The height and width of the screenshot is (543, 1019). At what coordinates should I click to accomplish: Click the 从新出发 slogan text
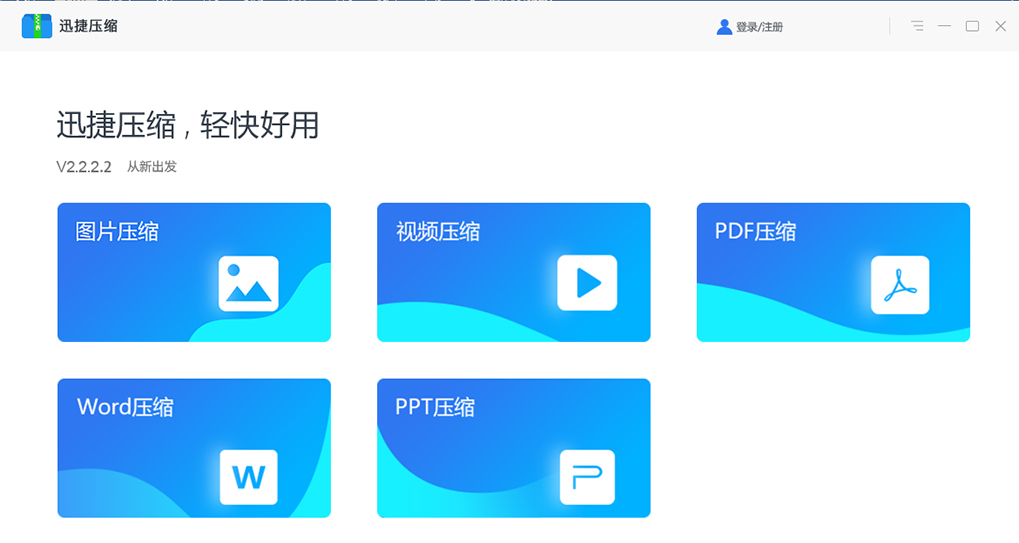click(151, 167)
